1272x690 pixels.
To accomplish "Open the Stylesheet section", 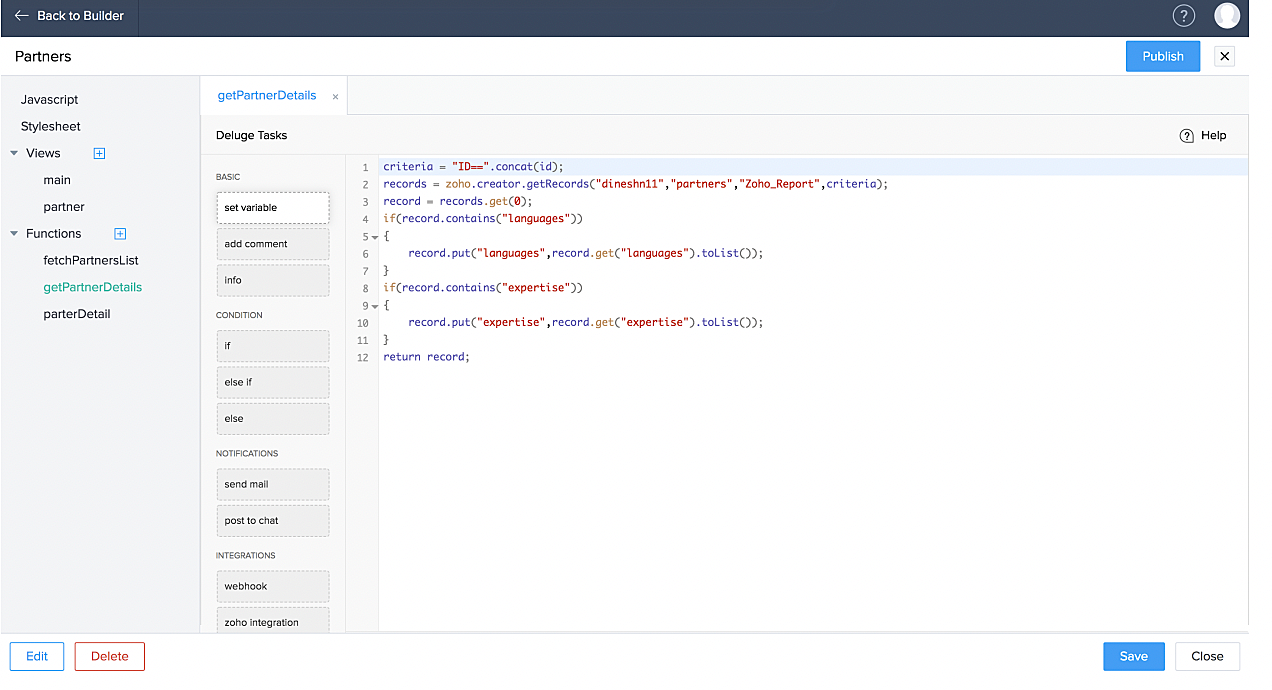I will pos(51,127).
